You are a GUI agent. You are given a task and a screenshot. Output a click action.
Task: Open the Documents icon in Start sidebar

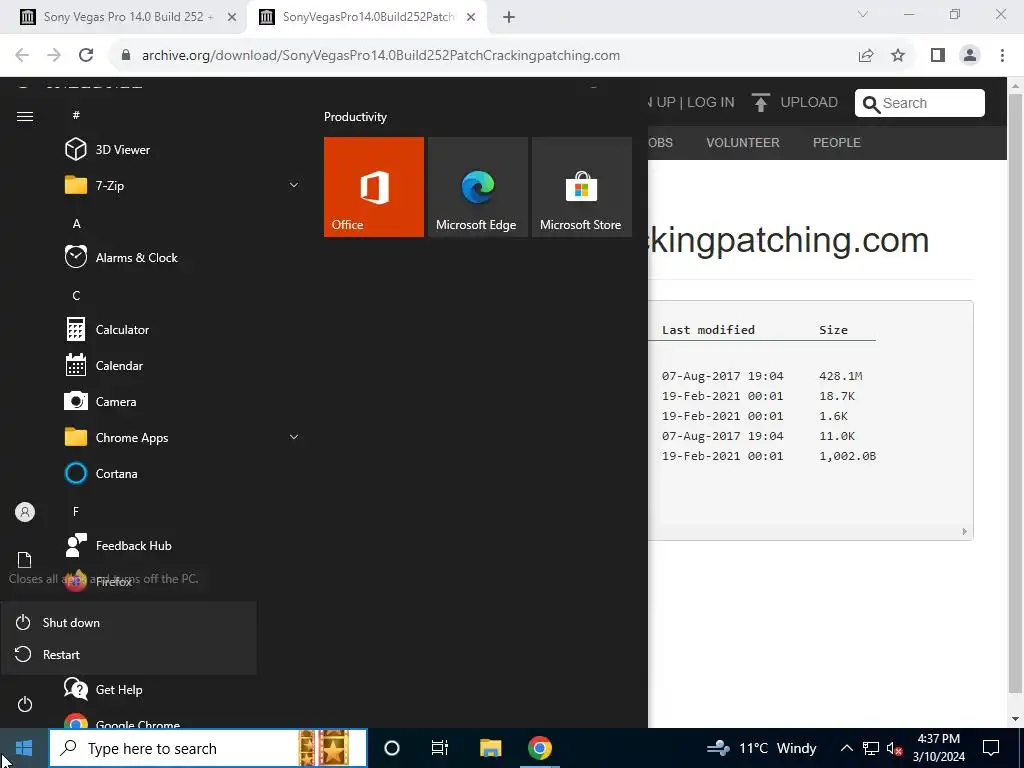[25, 560]
